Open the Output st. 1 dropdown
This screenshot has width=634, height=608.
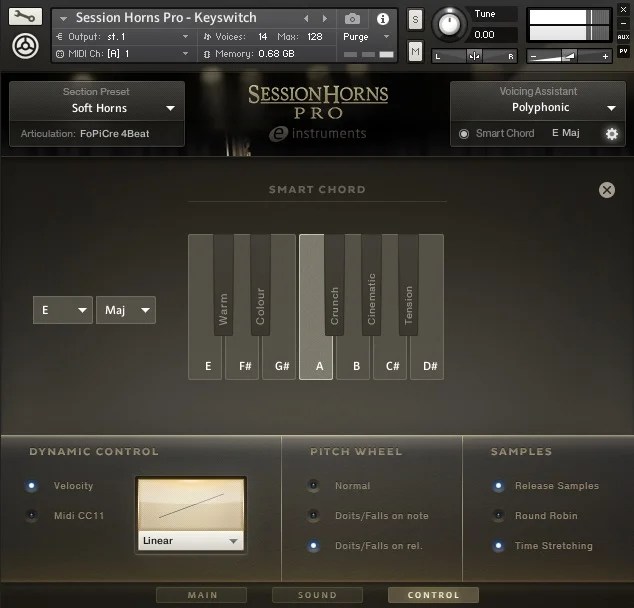tap(123, 37)
